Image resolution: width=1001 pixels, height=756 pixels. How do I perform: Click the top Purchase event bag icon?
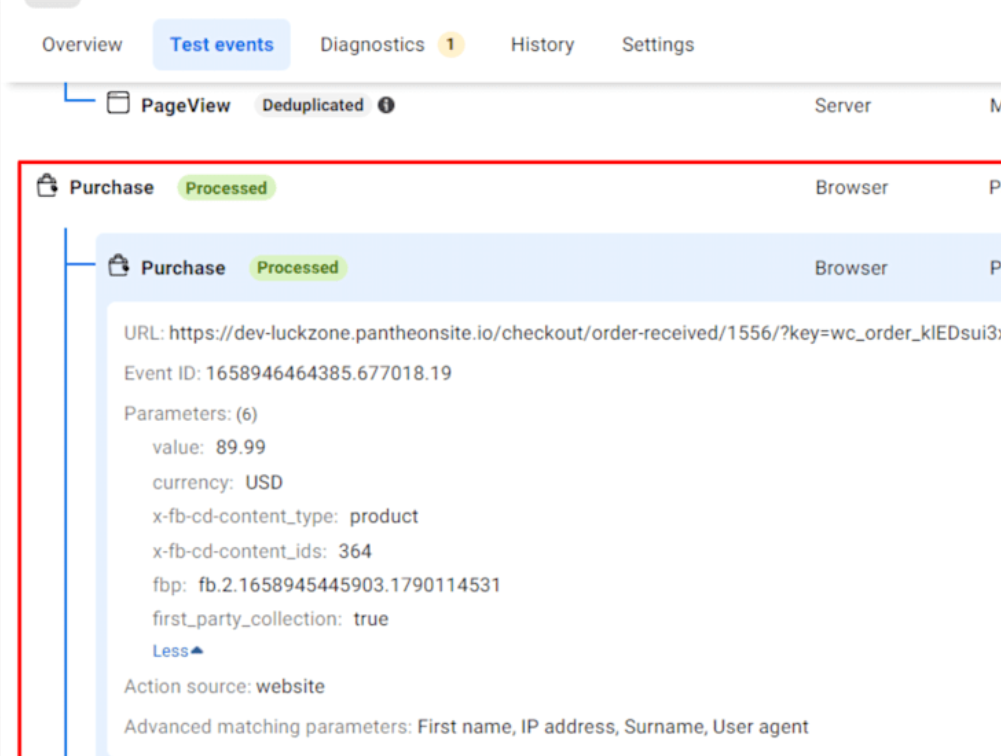click(x=46, y=186)
